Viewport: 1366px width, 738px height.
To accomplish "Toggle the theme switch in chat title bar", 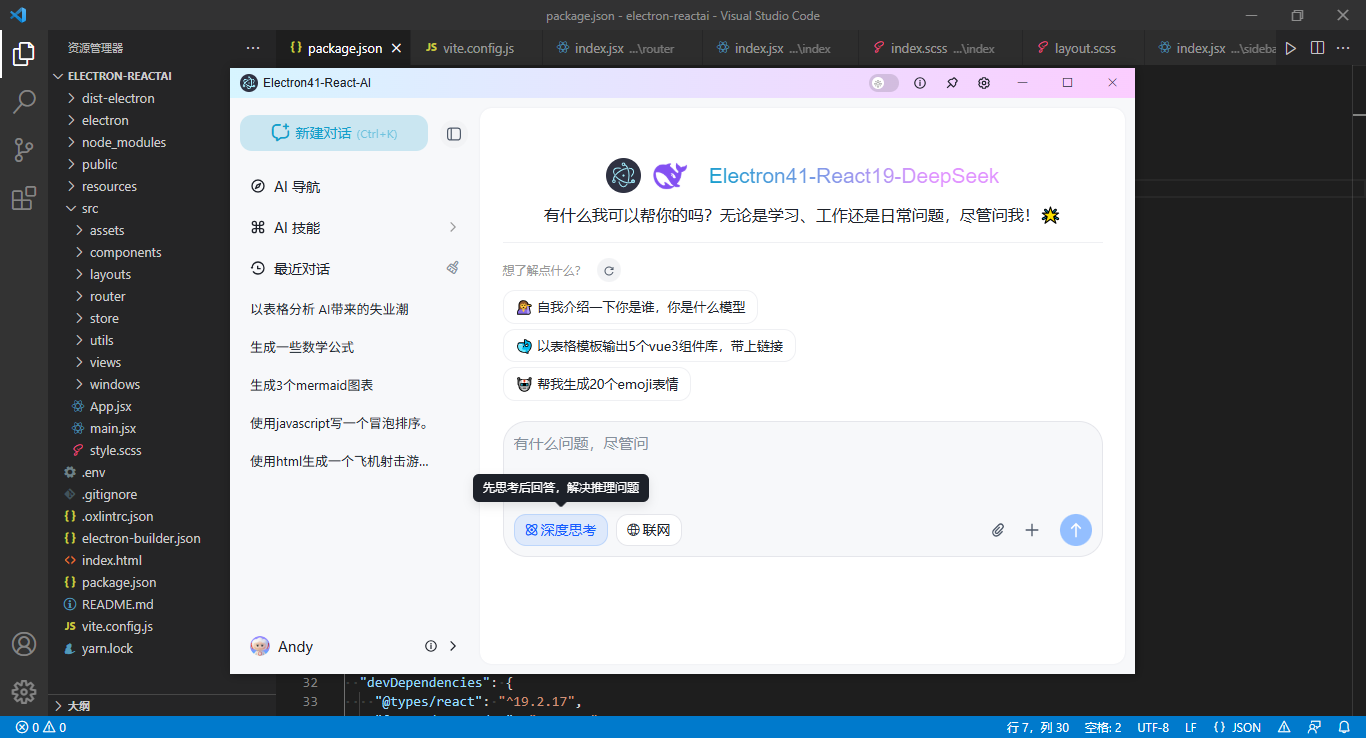I will (x=884, y=83).
